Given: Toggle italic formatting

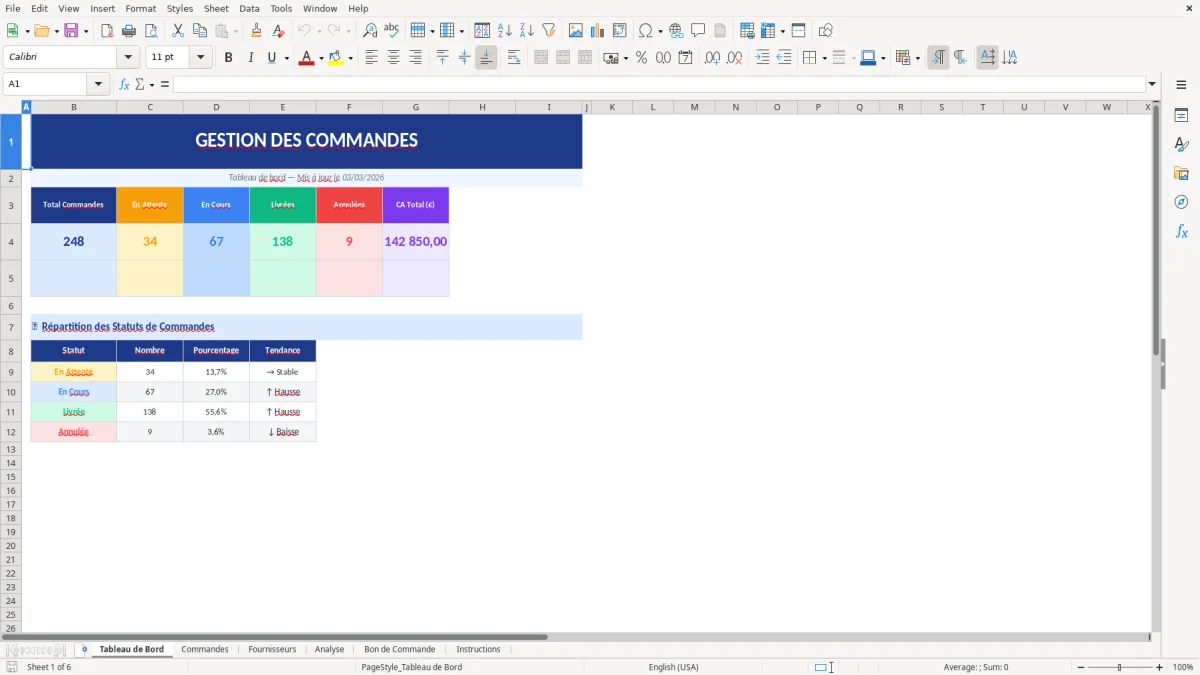Looking at the screenshot, I should (x=248, y=57).
